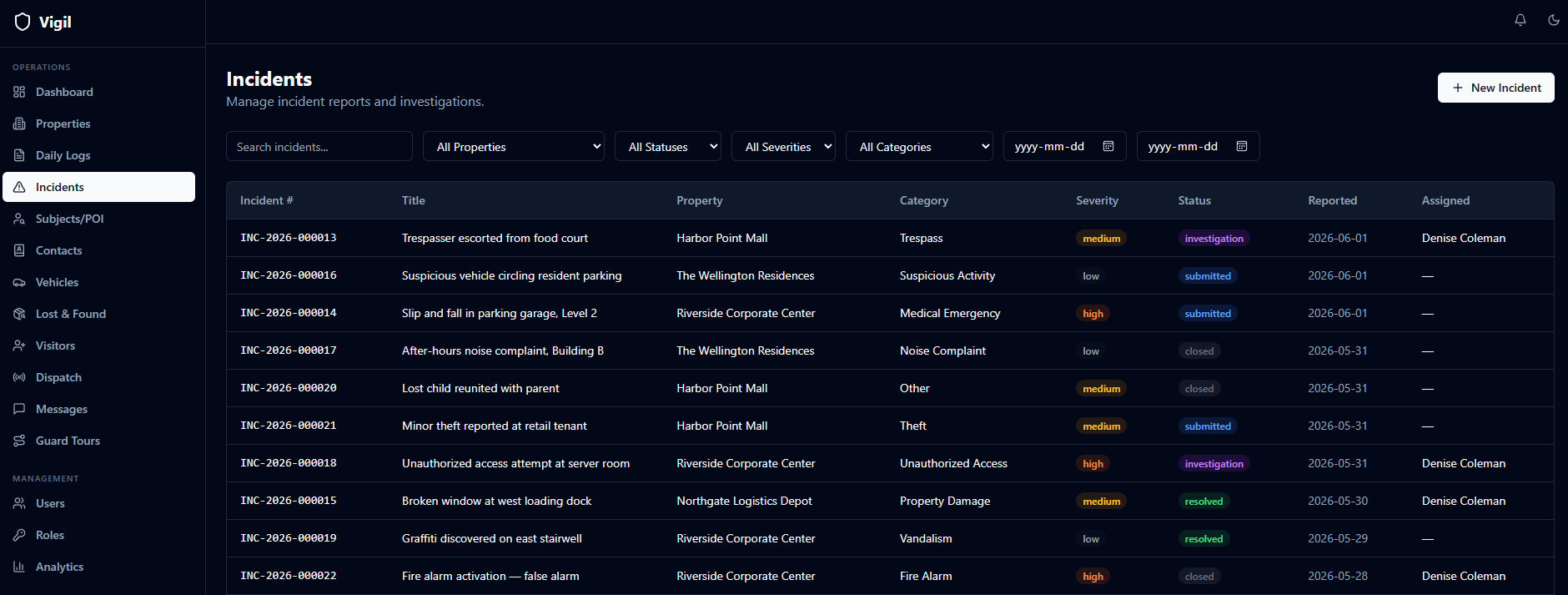Viewport: 1568px width, 595px height.
Task: Click the Contacts book icon
Action: (19, 250)
